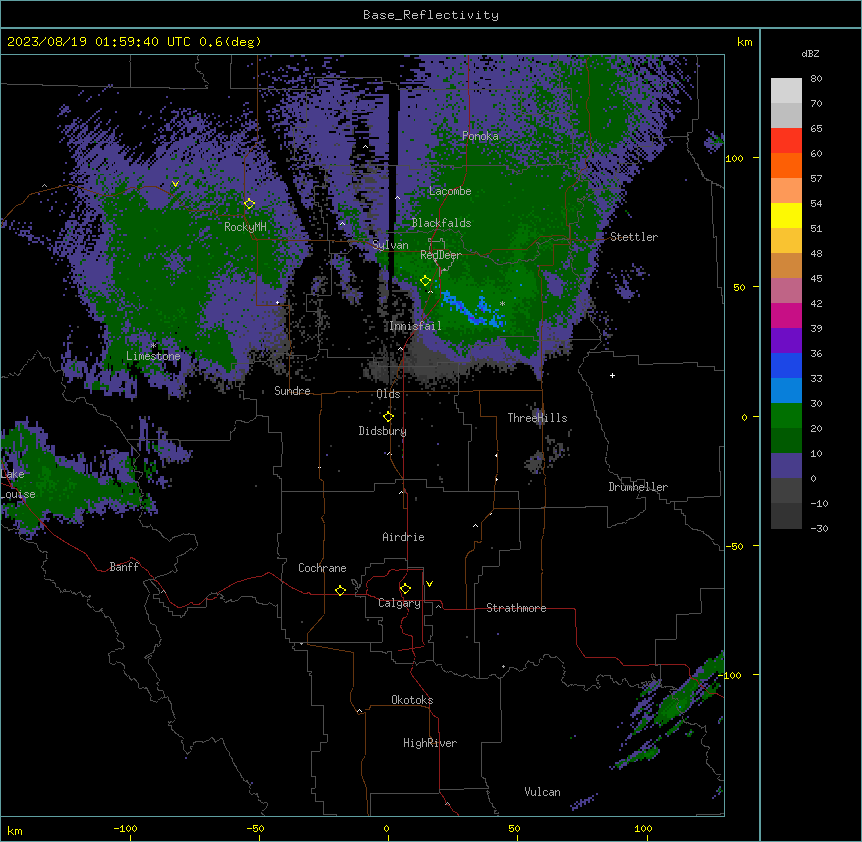Select the Drumheller label
This screenshot has height=842, width=862.
638,487
